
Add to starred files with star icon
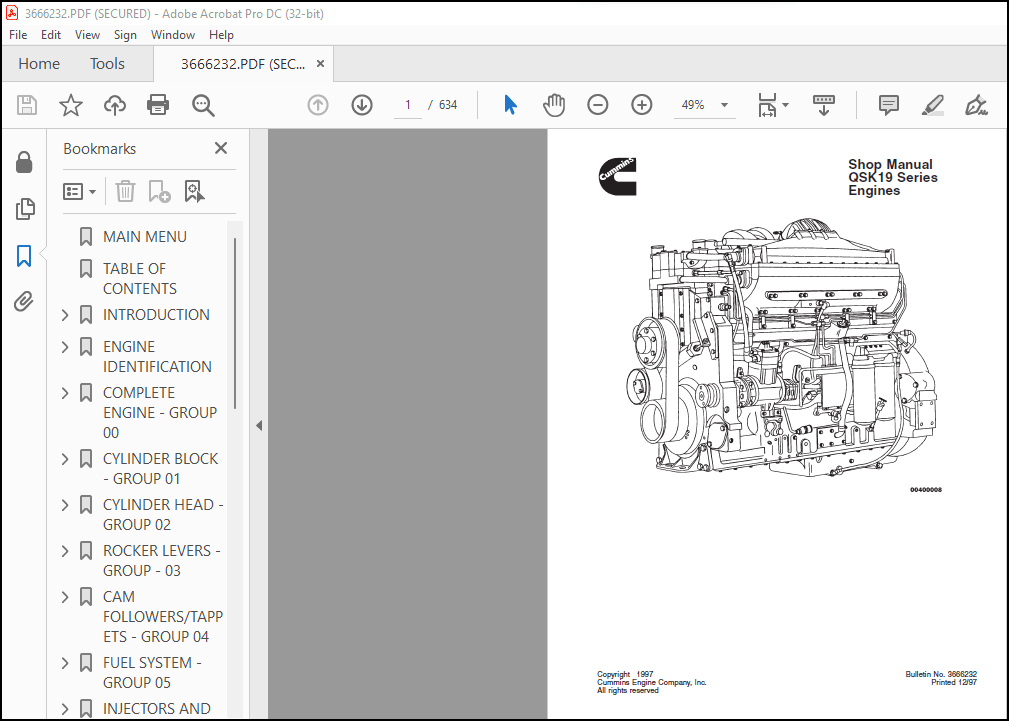pyautogui.click(x=71, y=105)
